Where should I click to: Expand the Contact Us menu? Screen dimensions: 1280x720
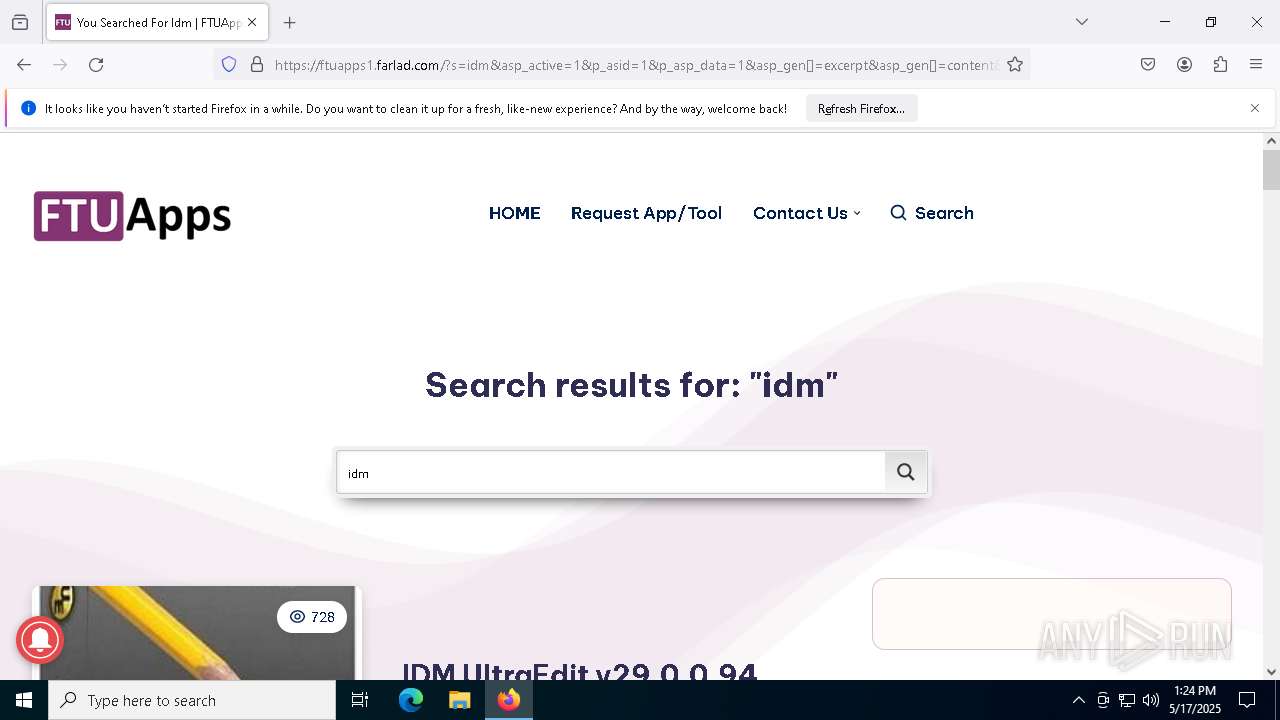(806, 213)
